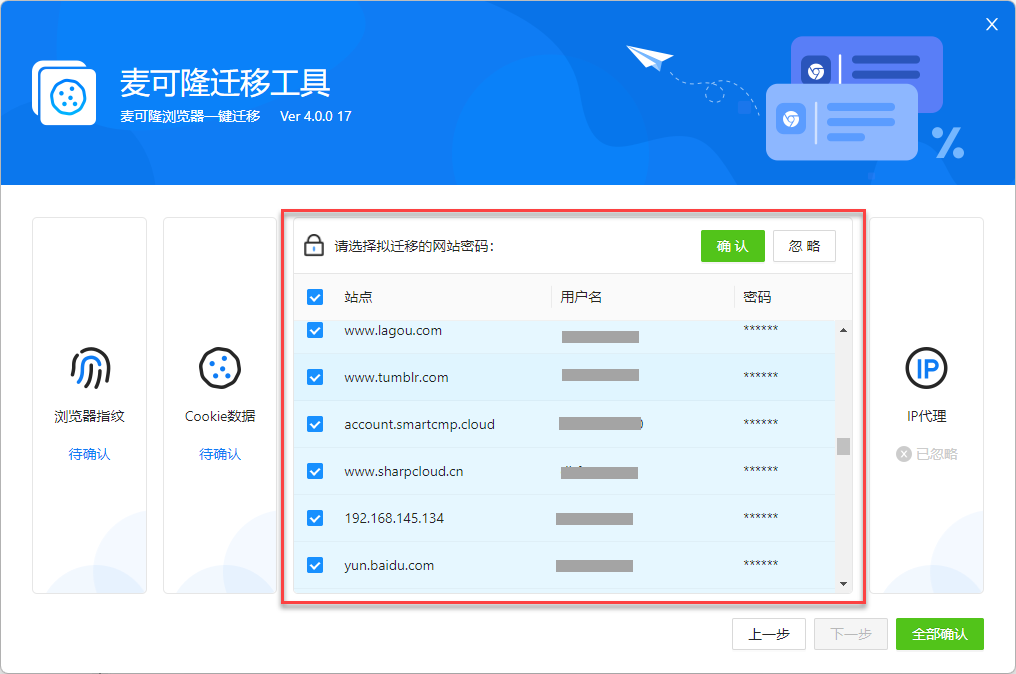
Task: Click the 上一步 button
Action: 768,634
